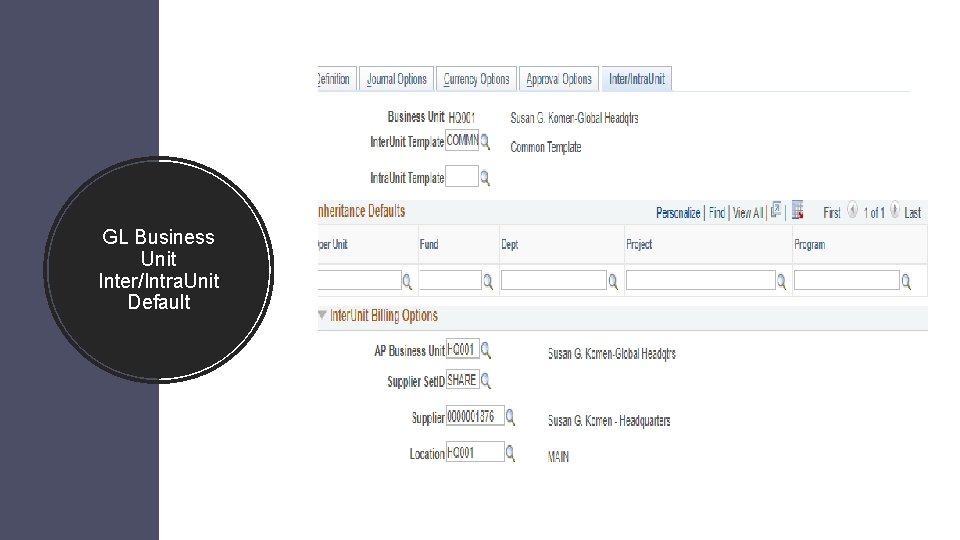Click the Common Template description text
The height and width of the screenshot is (540, 960).
[546, 147]
